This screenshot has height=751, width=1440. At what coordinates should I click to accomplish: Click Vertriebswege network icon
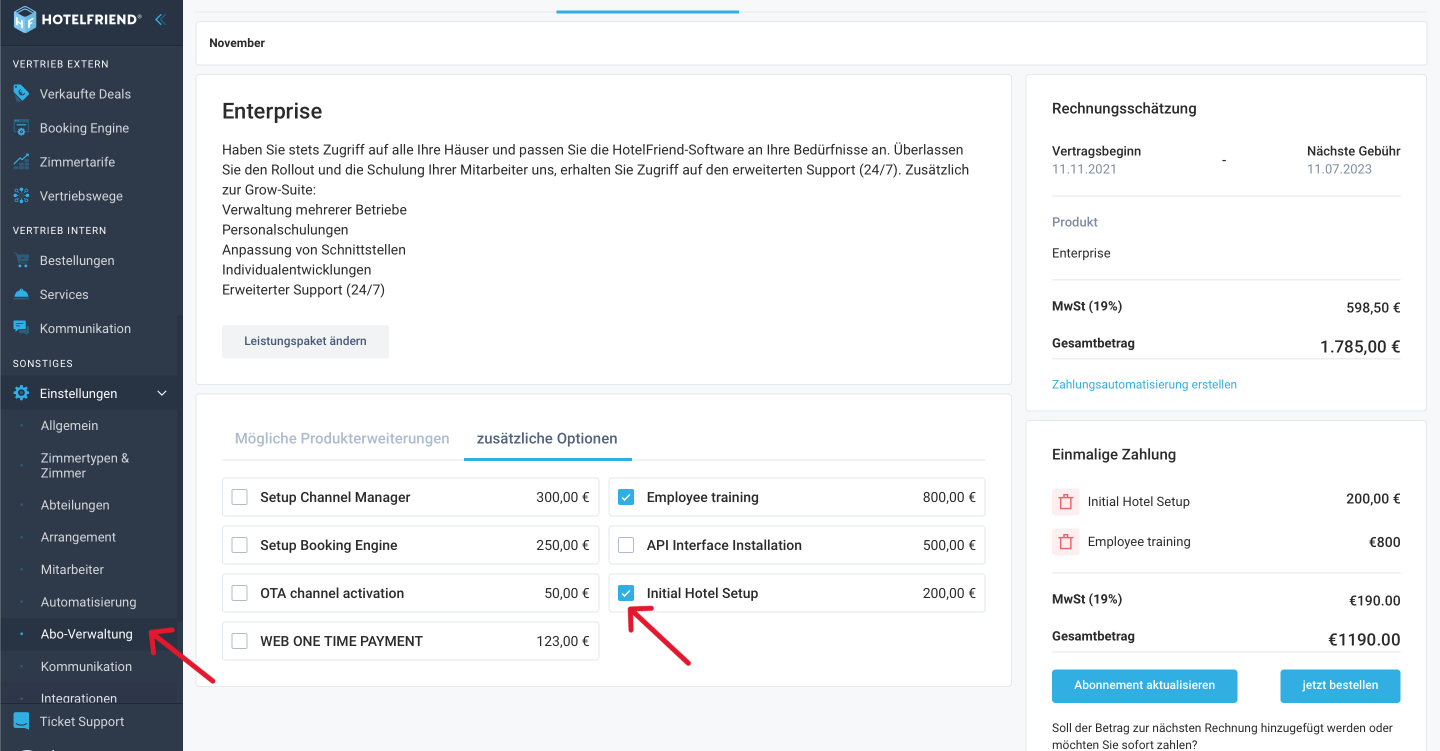pos(21,196)
